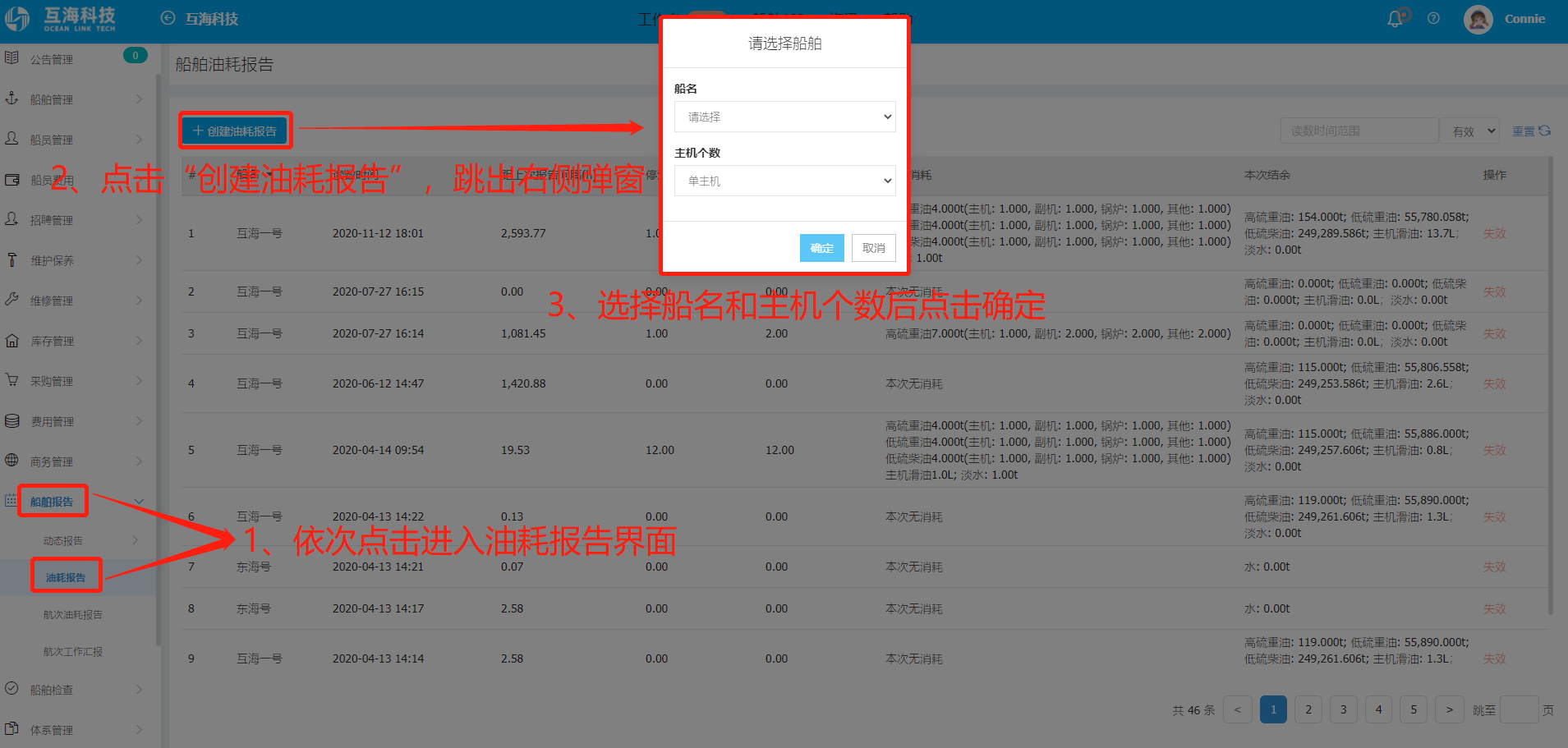The height and width of the screenshot is (748, 1568).
Task: Go to page 2 in pagination
Action: [1308, 709]
